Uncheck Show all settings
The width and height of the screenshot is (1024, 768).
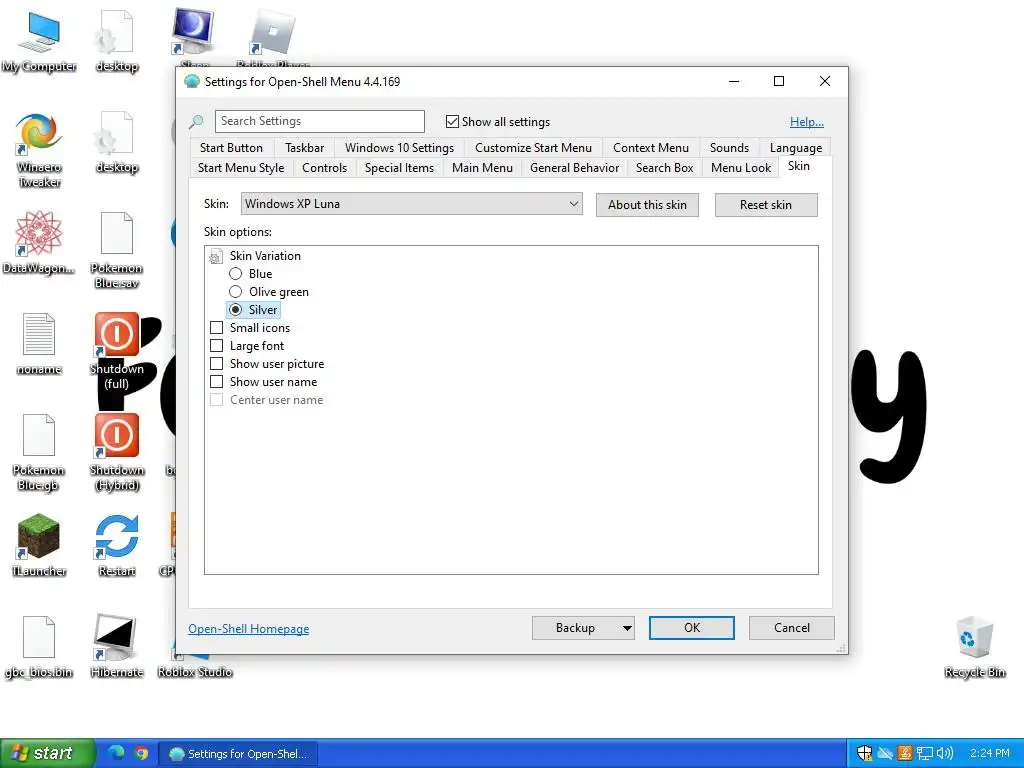click(x=452, y=121)
